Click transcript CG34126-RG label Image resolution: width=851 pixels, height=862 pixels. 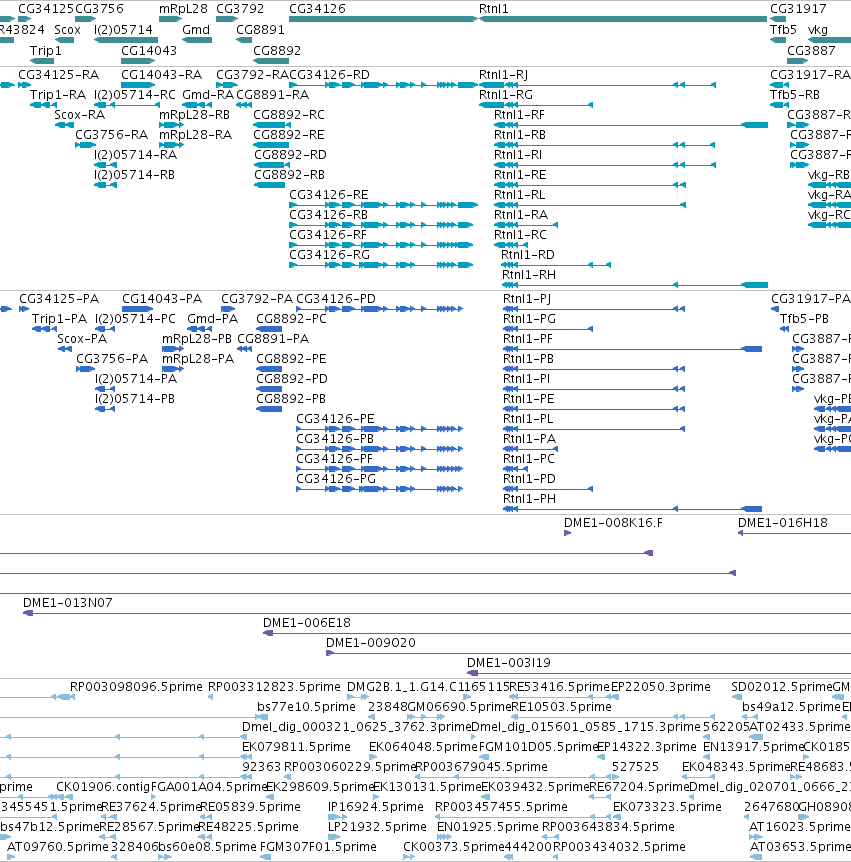click(329, 255)
